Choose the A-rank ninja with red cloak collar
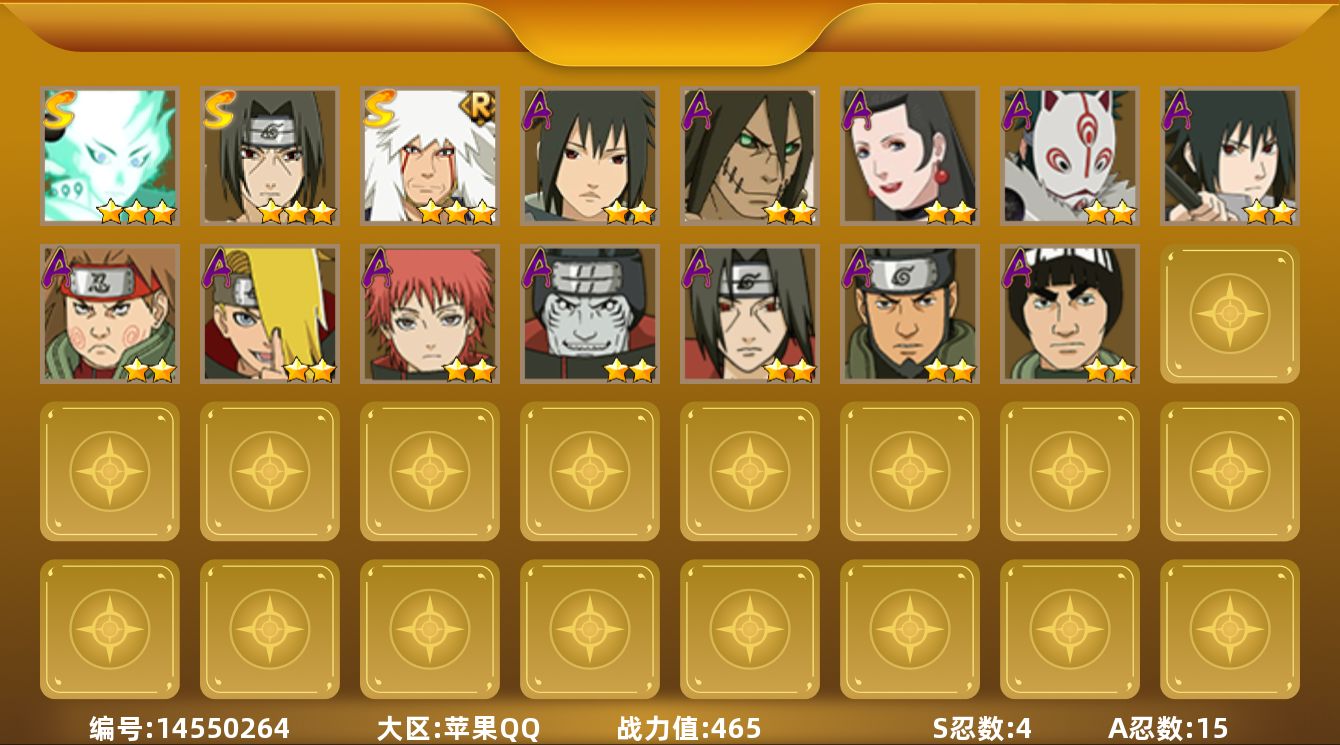This screenshot has width=1340, height=745. pyautogui.click(x=750, y=314)
